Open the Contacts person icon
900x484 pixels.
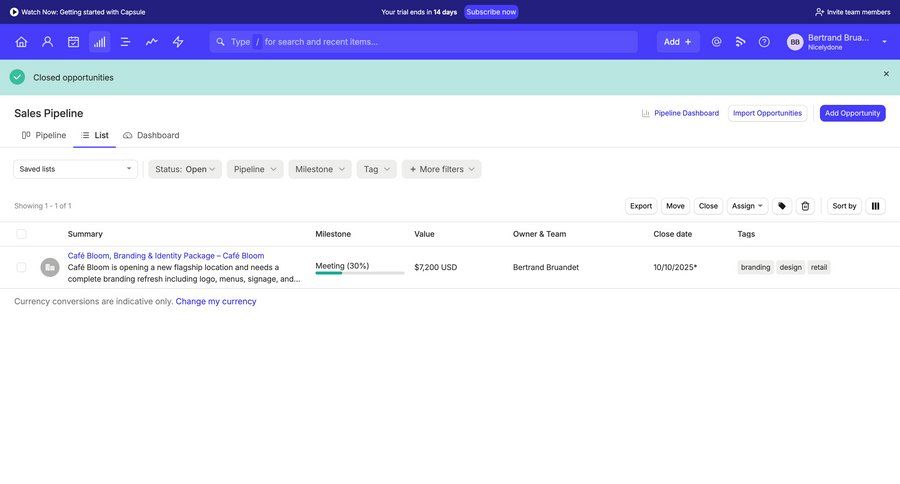(47, 42)
